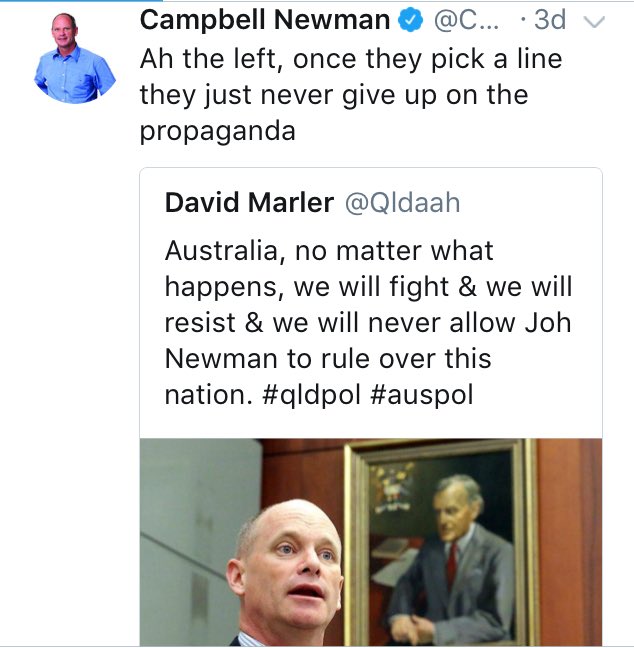Open the Campbell Newman display name
Image resolution: width=634 pixels, height=648 pixels.
pyautogui.click(x=265, y=20)
